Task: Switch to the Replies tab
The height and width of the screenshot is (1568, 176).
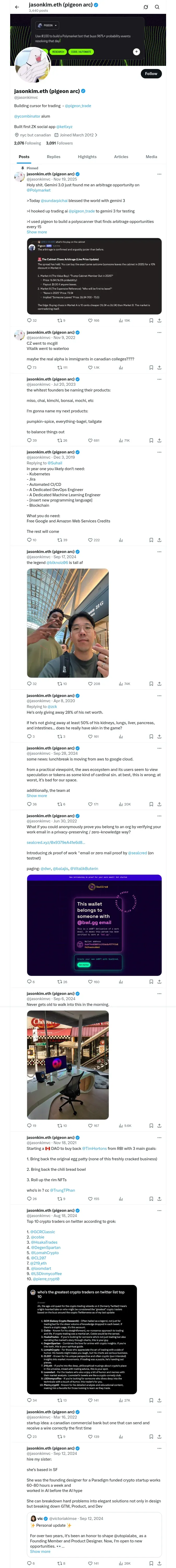Action: coord(53,157)
